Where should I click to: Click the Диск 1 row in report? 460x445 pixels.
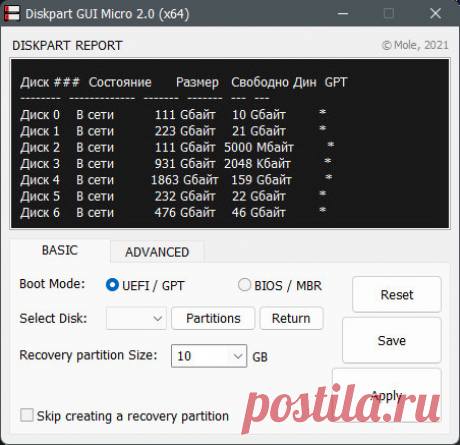click(x=173, y=131)
